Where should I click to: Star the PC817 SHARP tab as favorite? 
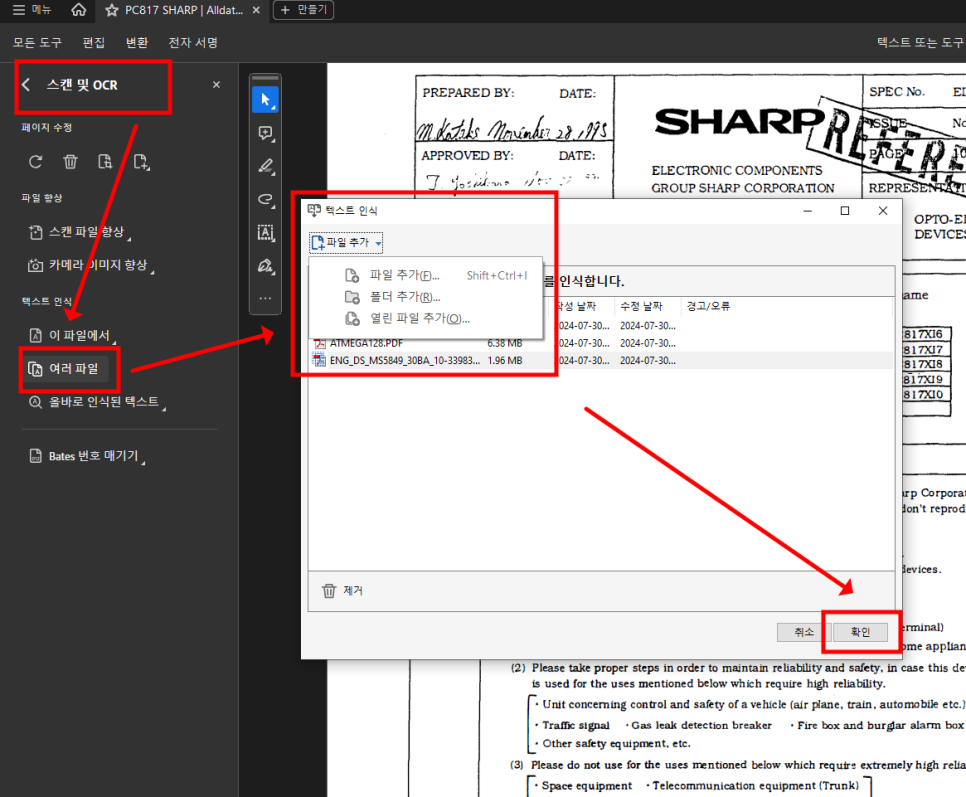[112, 10]
